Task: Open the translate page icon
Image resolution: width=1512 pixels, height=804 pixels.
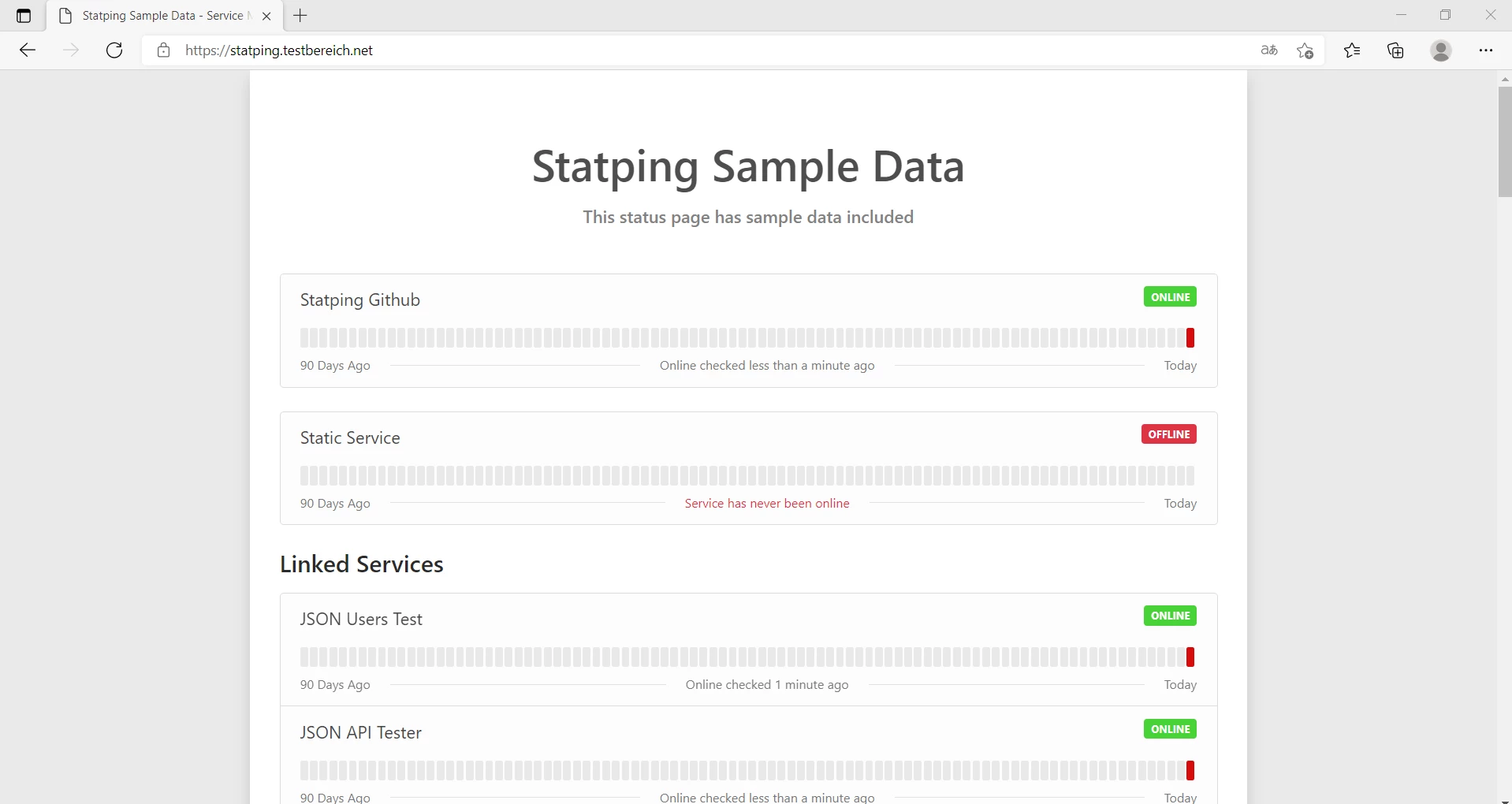Action: (1268, 50)
